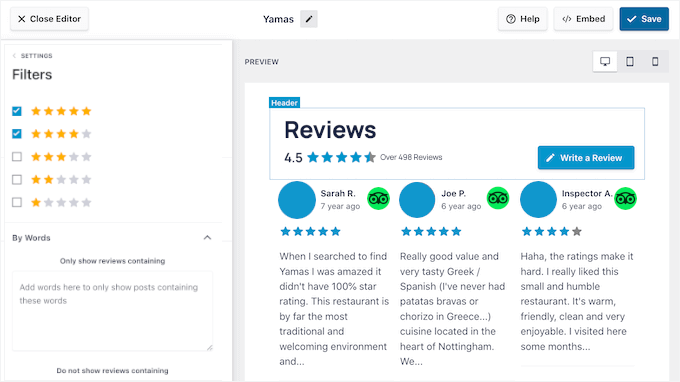Open the Help button
Image resolution: width=680 pixels, height=382 pixels.
point(523,19)
